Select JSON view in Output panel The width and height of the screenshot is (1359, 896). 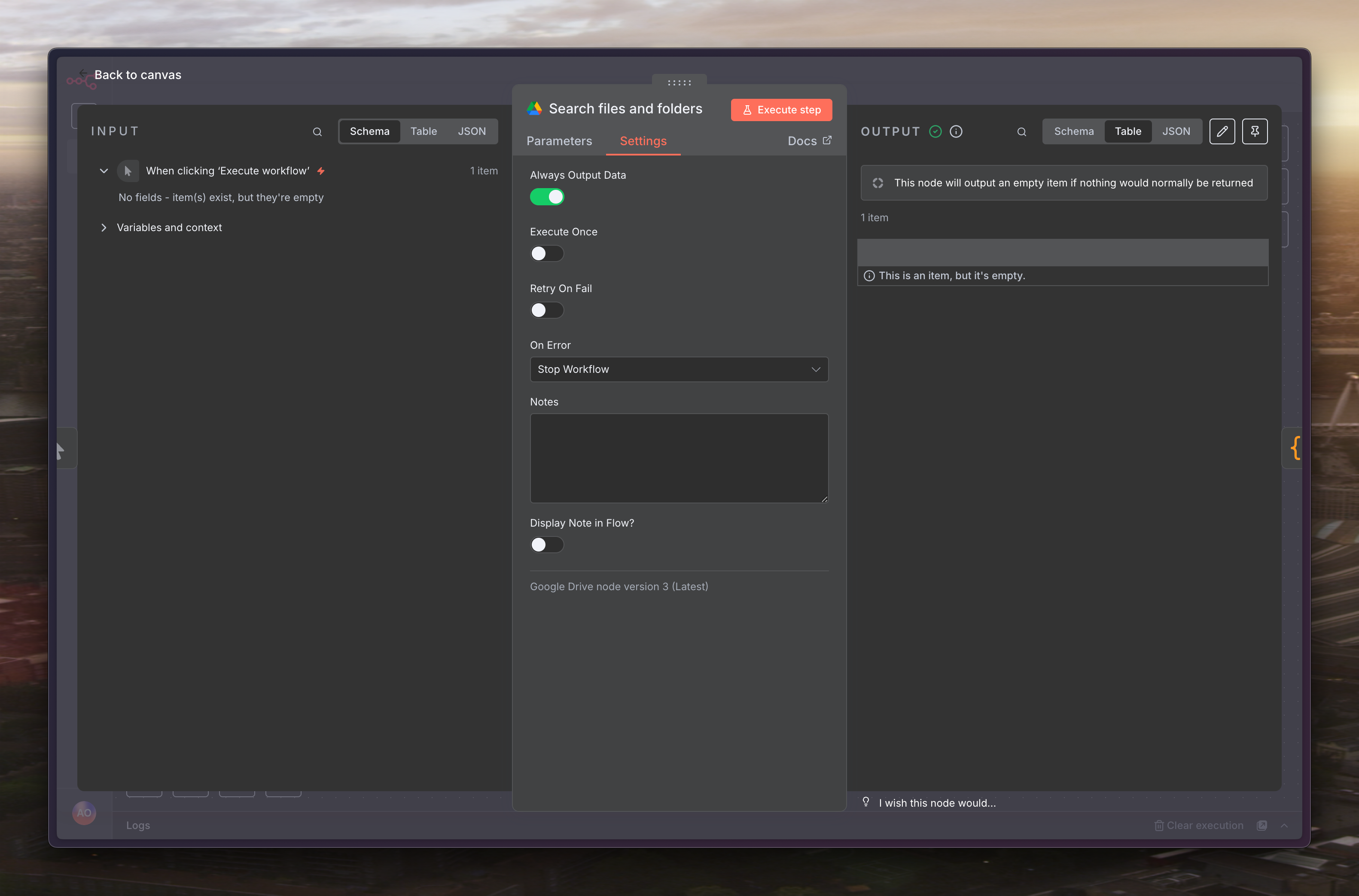point(1176,131)
